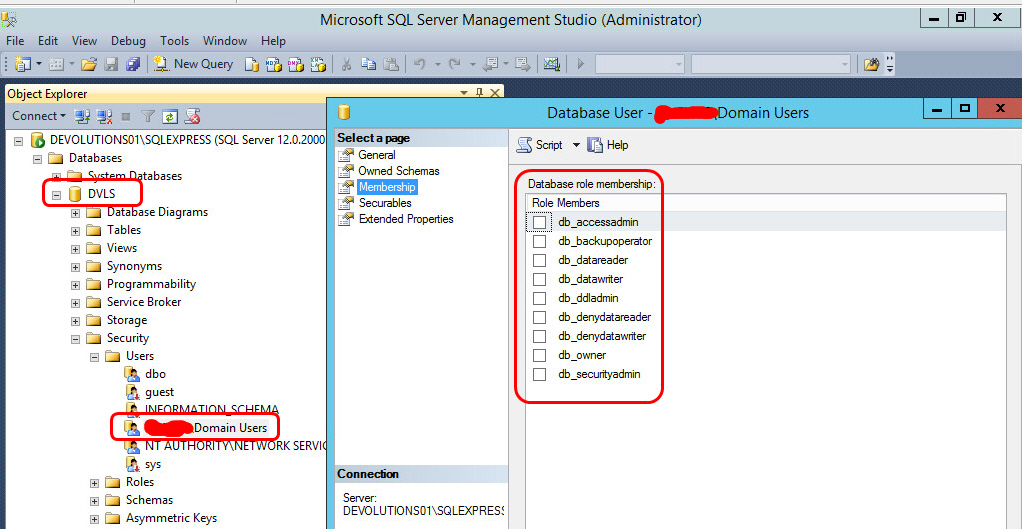Open the Connect dropdown in Object Explorer
The image size is (1022, 529).
coord(39,116)
